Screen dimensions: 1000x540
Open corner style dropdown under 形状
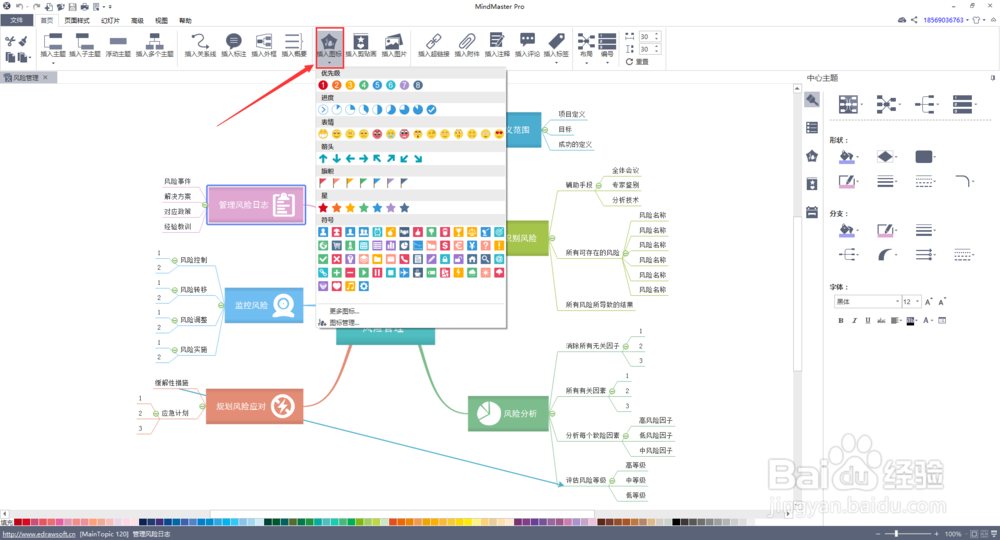click(x=964, y=182)
